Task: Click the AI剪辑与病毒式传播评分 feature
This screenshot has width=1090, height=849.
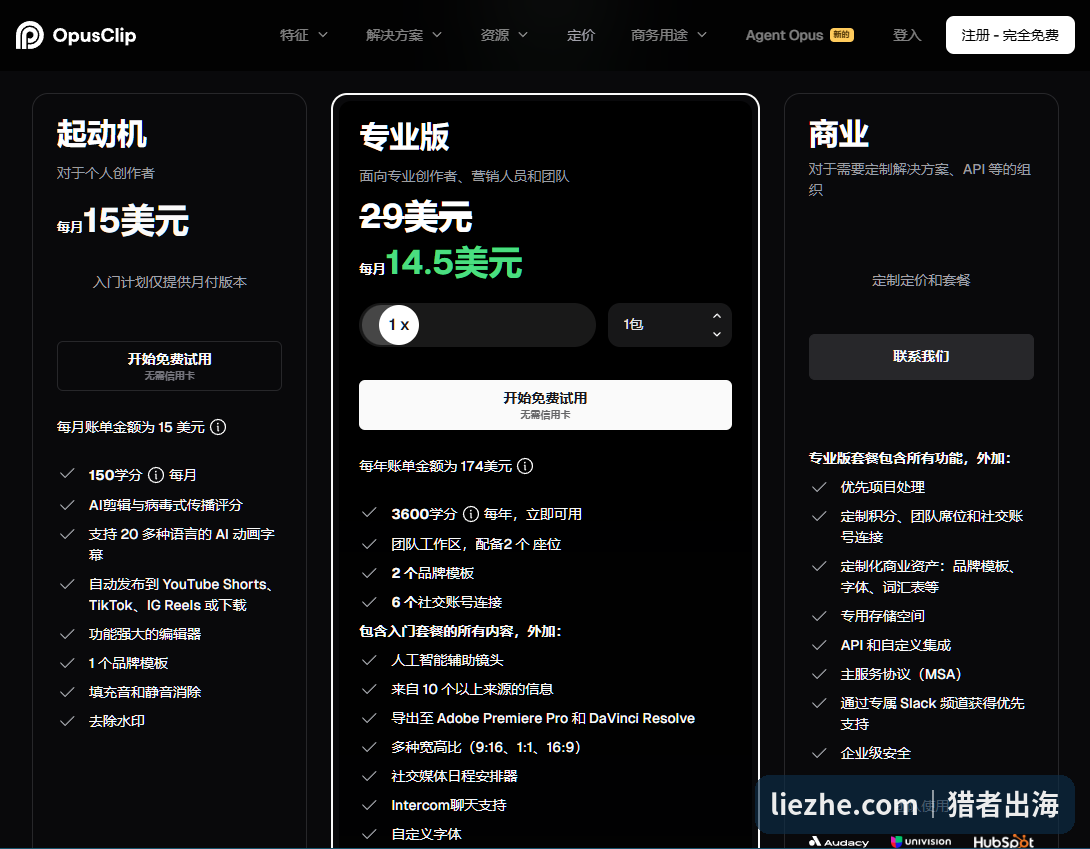Action: pyautogui.click(x=165, y=505)
